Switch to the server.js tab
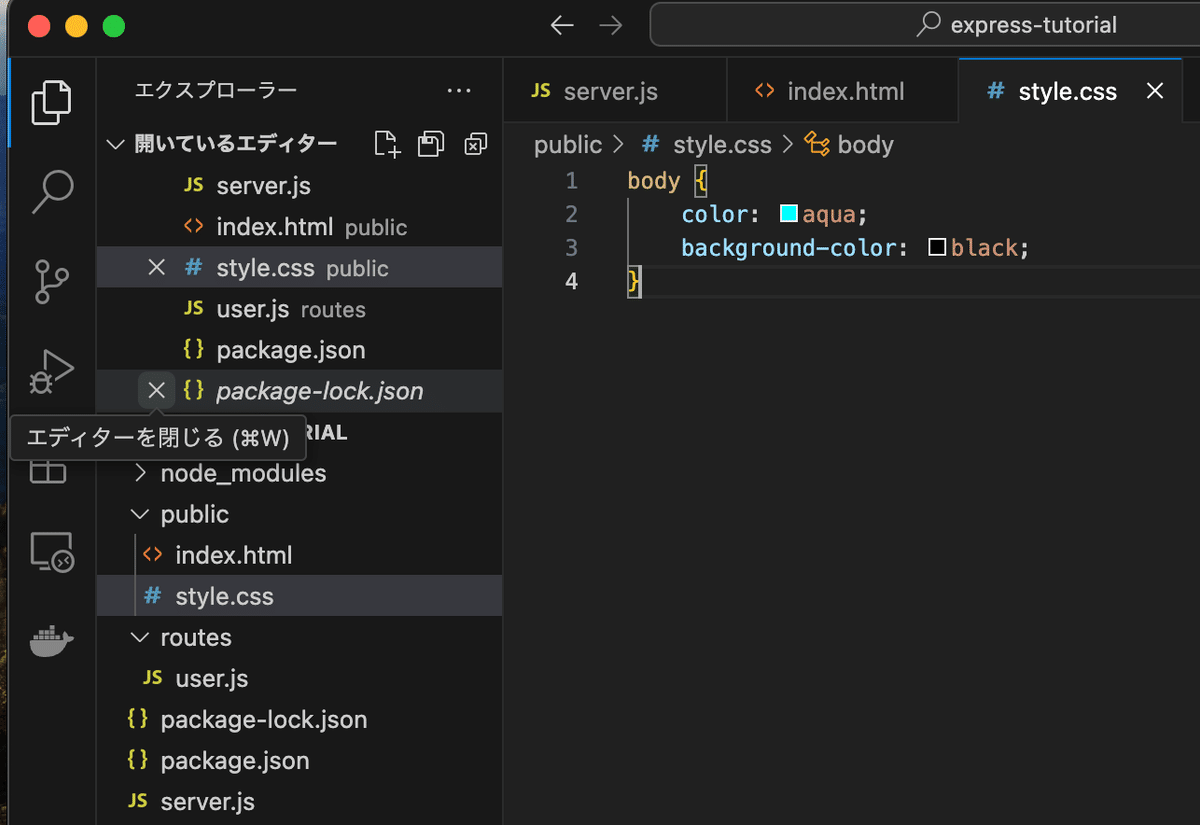This screenshot has height=825, width=1200. 614,91
